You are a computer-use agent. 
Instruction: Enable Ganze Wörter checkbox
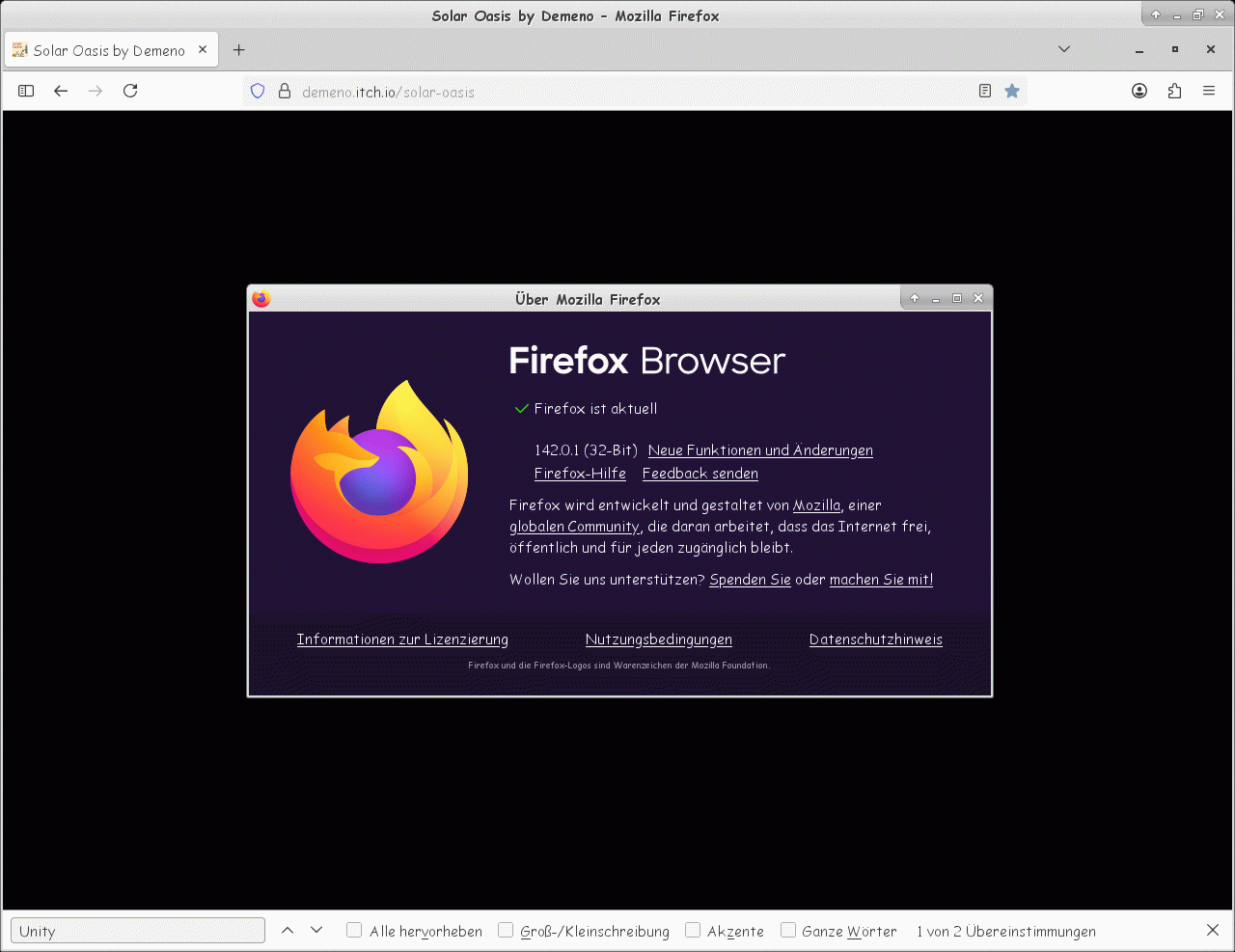click(x=787, y=930)
